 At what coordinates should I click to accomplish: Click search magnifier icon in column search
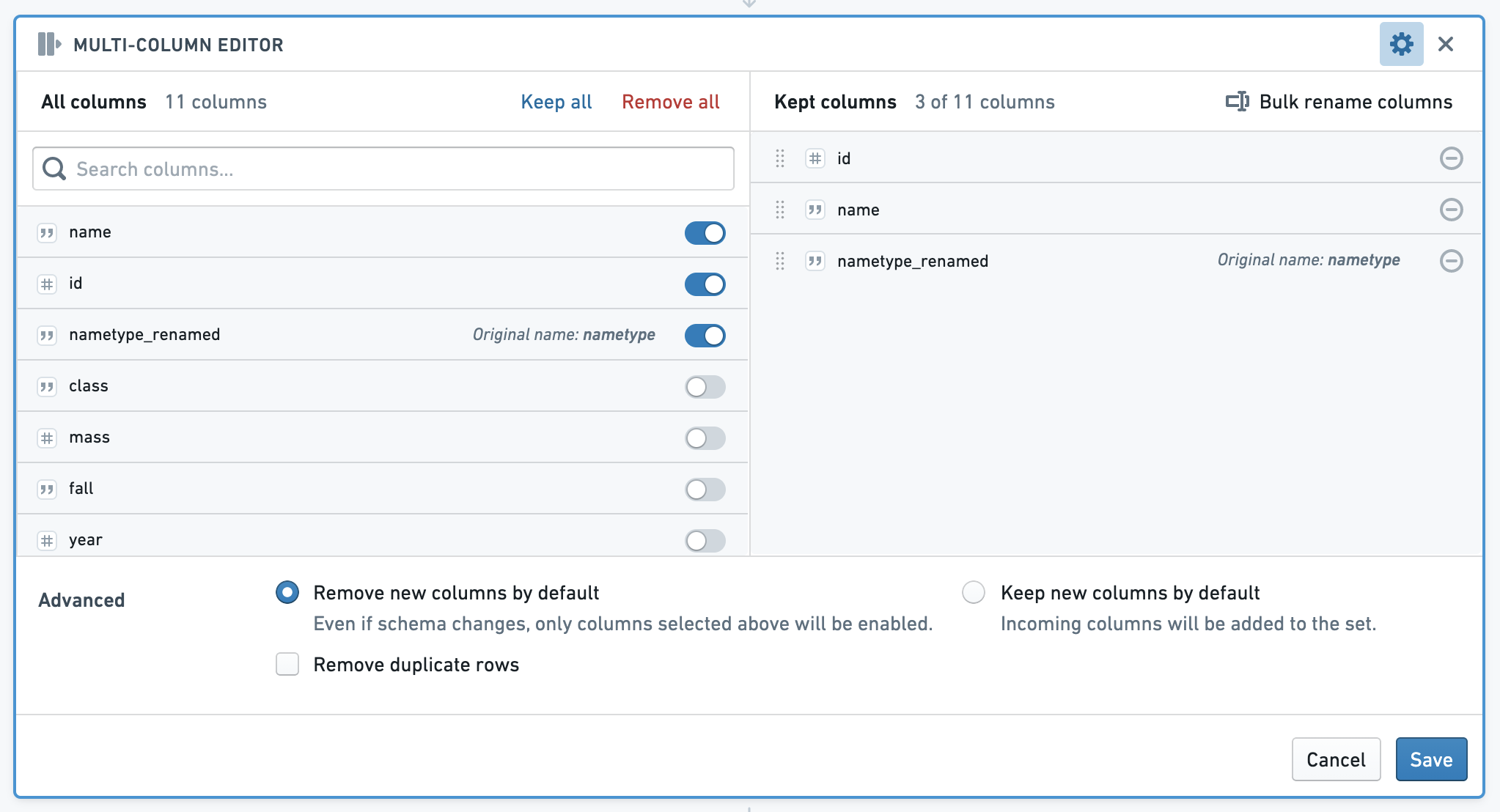click(54, 169)
